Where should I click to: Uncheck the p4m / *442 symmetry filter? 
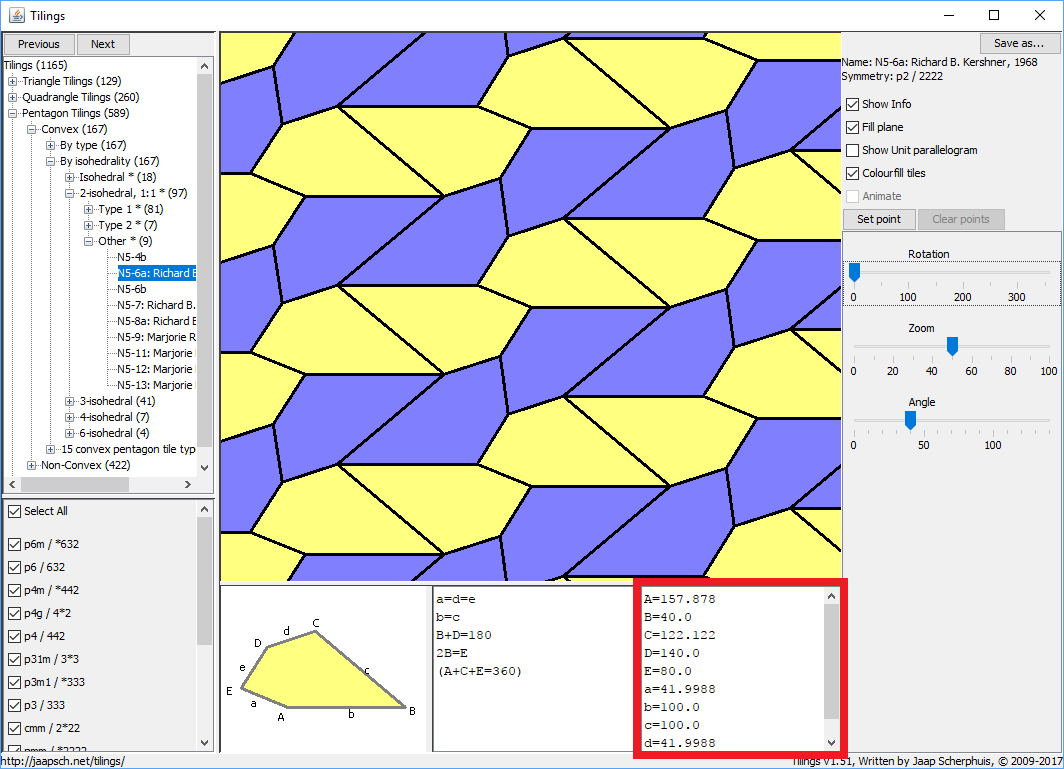pyautogui.click(x=14, y=590)
